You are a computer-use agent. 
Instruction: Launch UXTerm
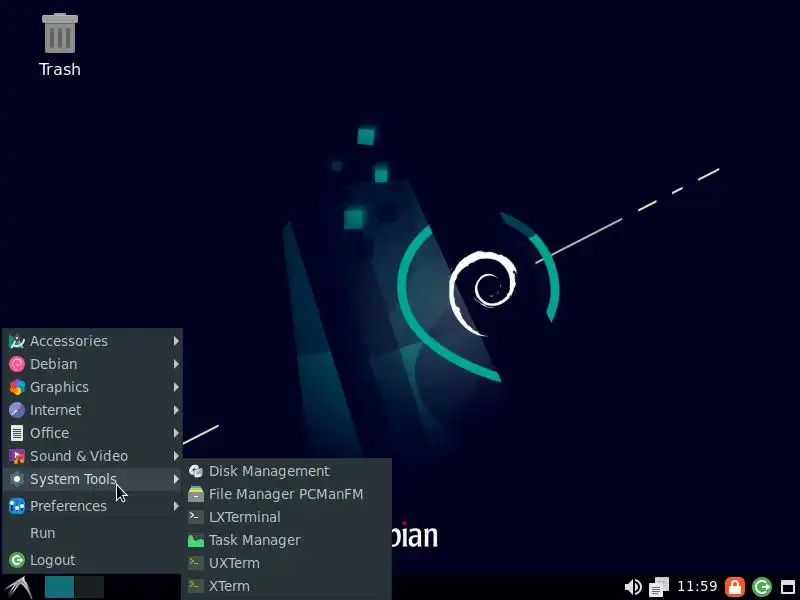(x=287, y=563)
